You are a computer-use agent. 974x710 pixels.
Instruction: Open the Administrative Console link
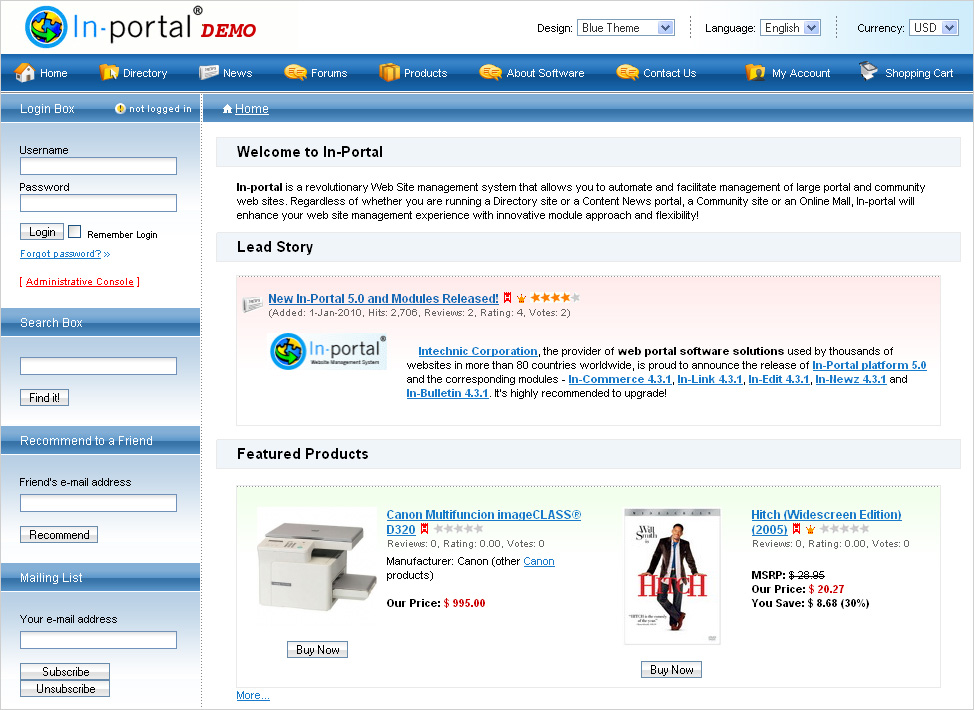(x=80, y=281)
